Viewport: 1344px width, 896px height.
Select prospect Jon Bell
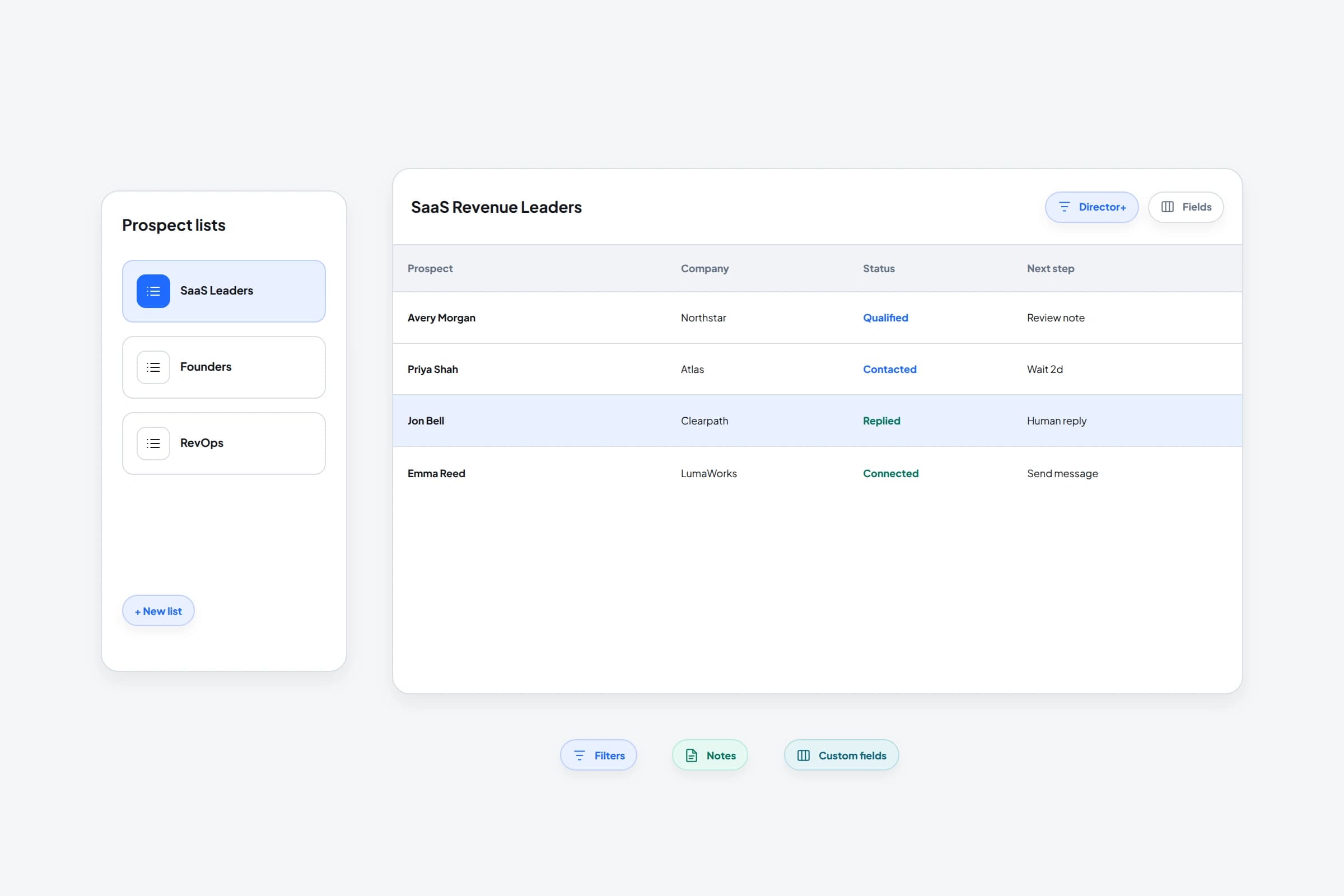[426, 421]
